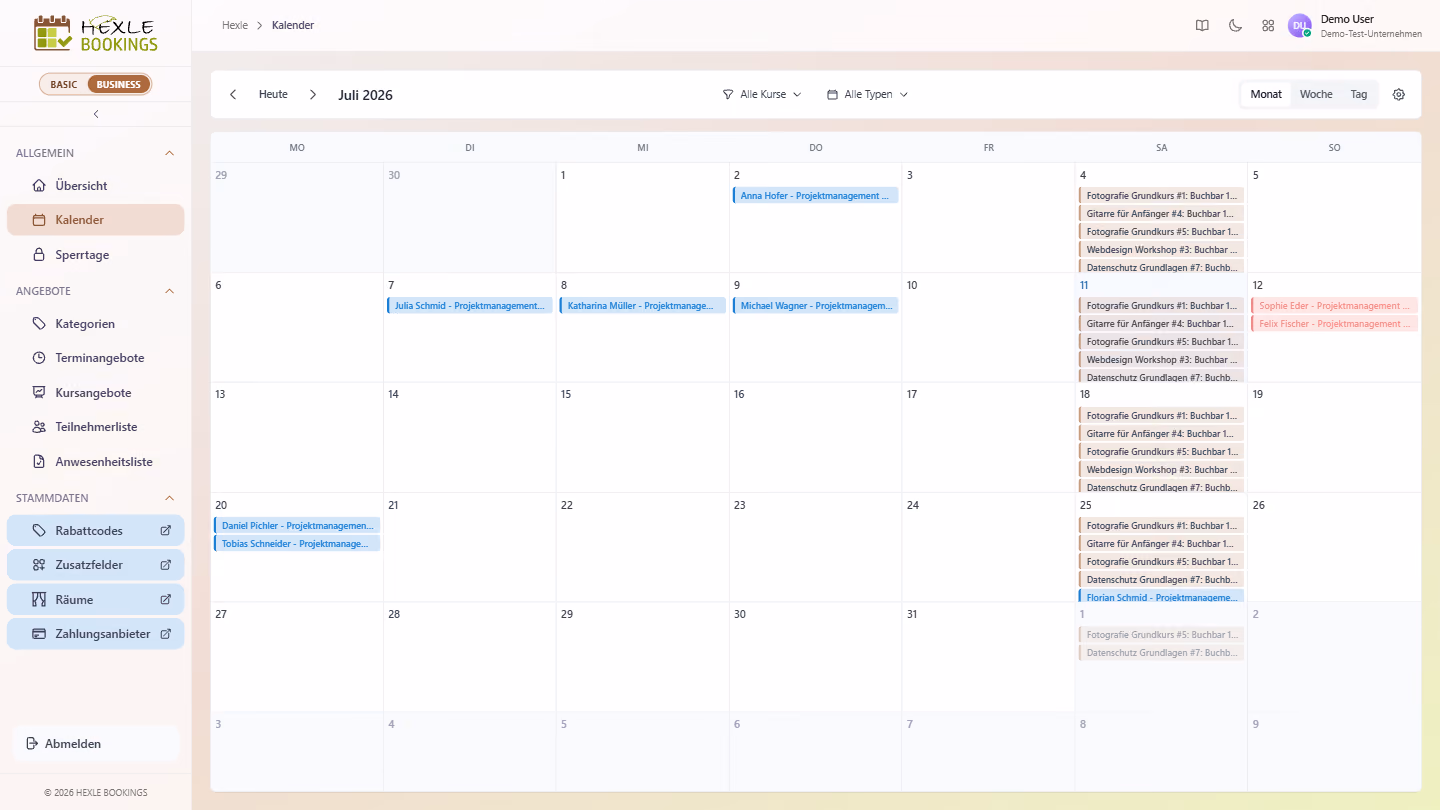Click Demo-Test-Unternehmen company name

click(1371, 34)
